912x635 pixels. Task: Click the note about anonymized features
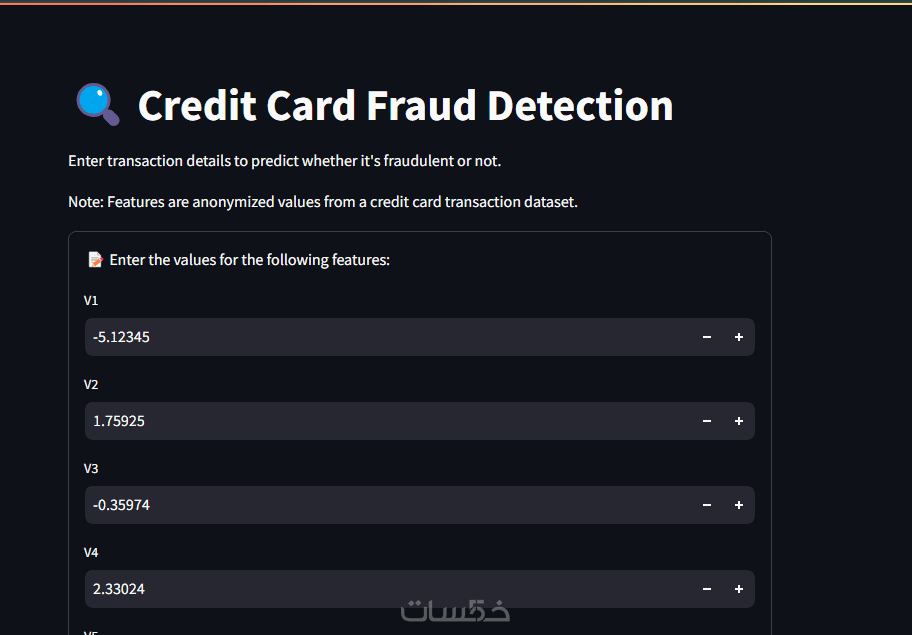click(322, 202)
